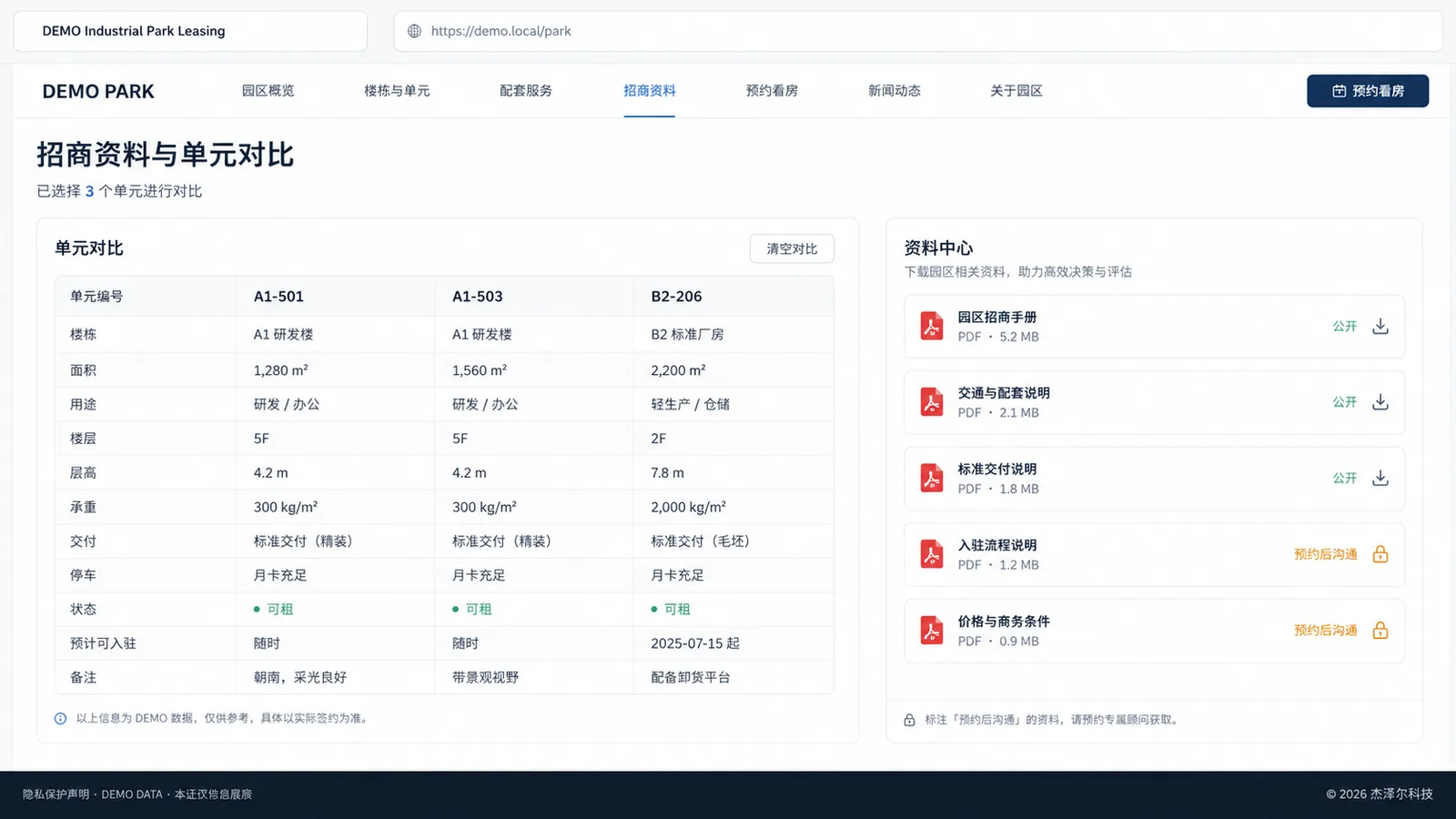Image resolution: width=1456 pixels, height=819 pixels.
Task: Click the PDF icon of 园区招商手册
Action: pos(931,326)
